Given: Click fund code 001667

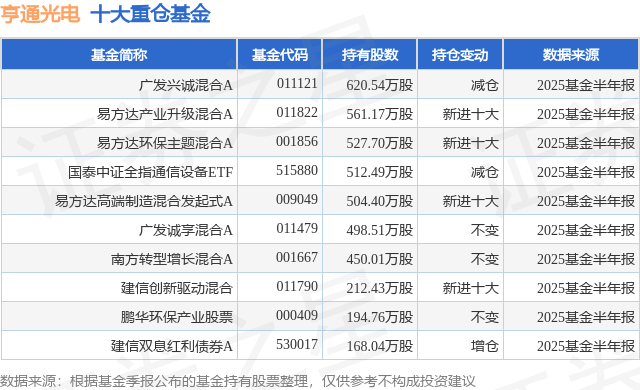Looking at the screenshot, I should [x=297, y=257].
